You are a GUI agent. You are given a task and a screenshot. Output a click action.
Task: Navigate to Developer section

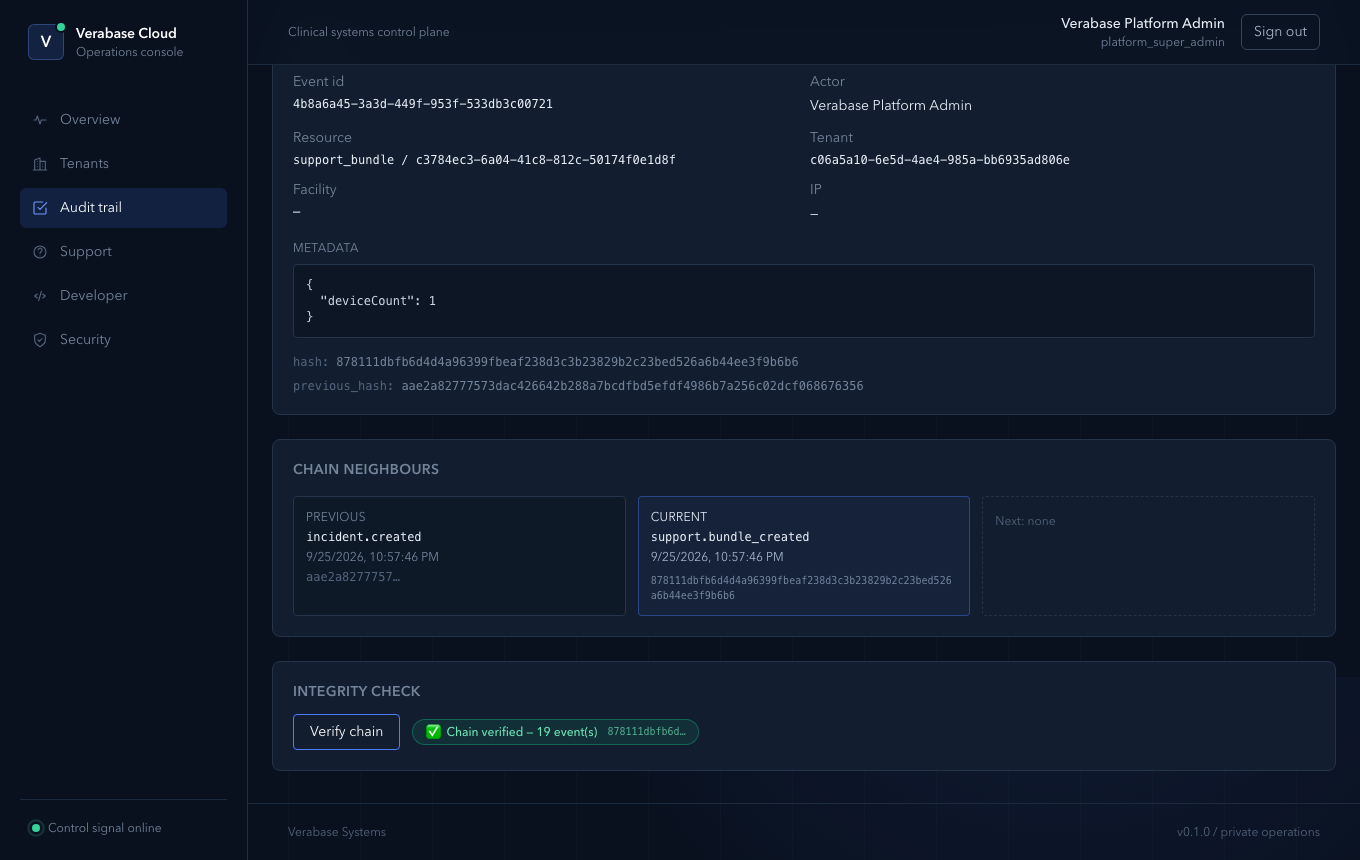tap(123, 296)
